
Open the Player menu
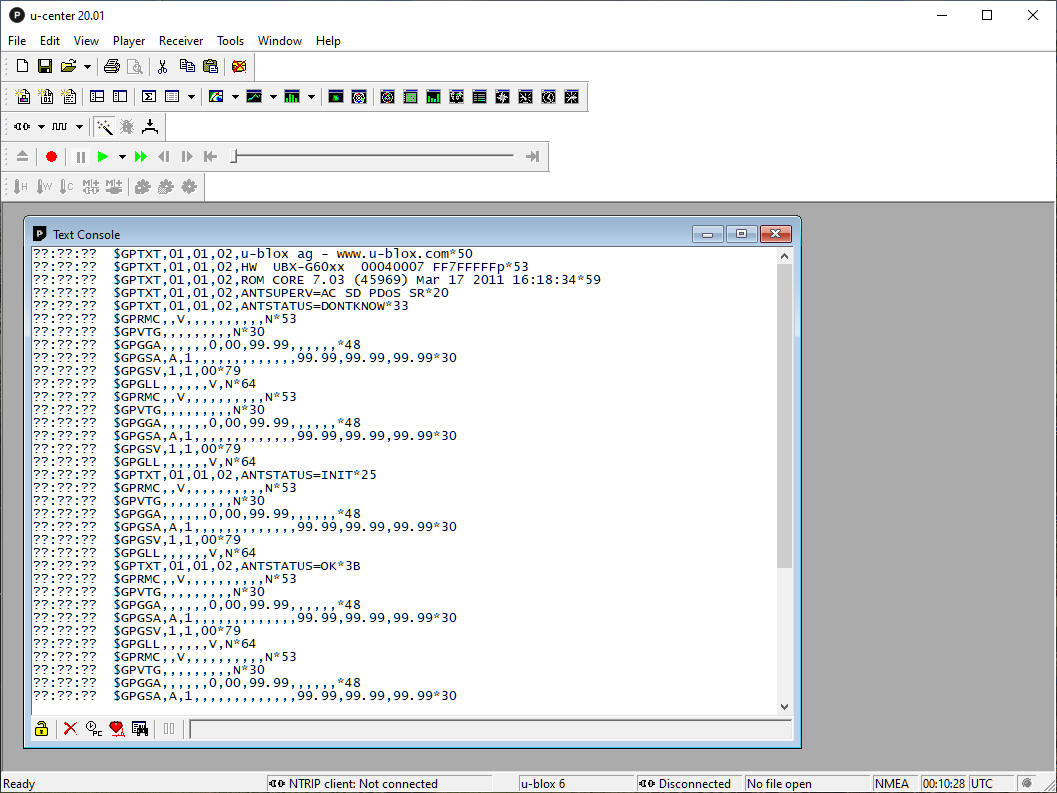pos(129,40)
